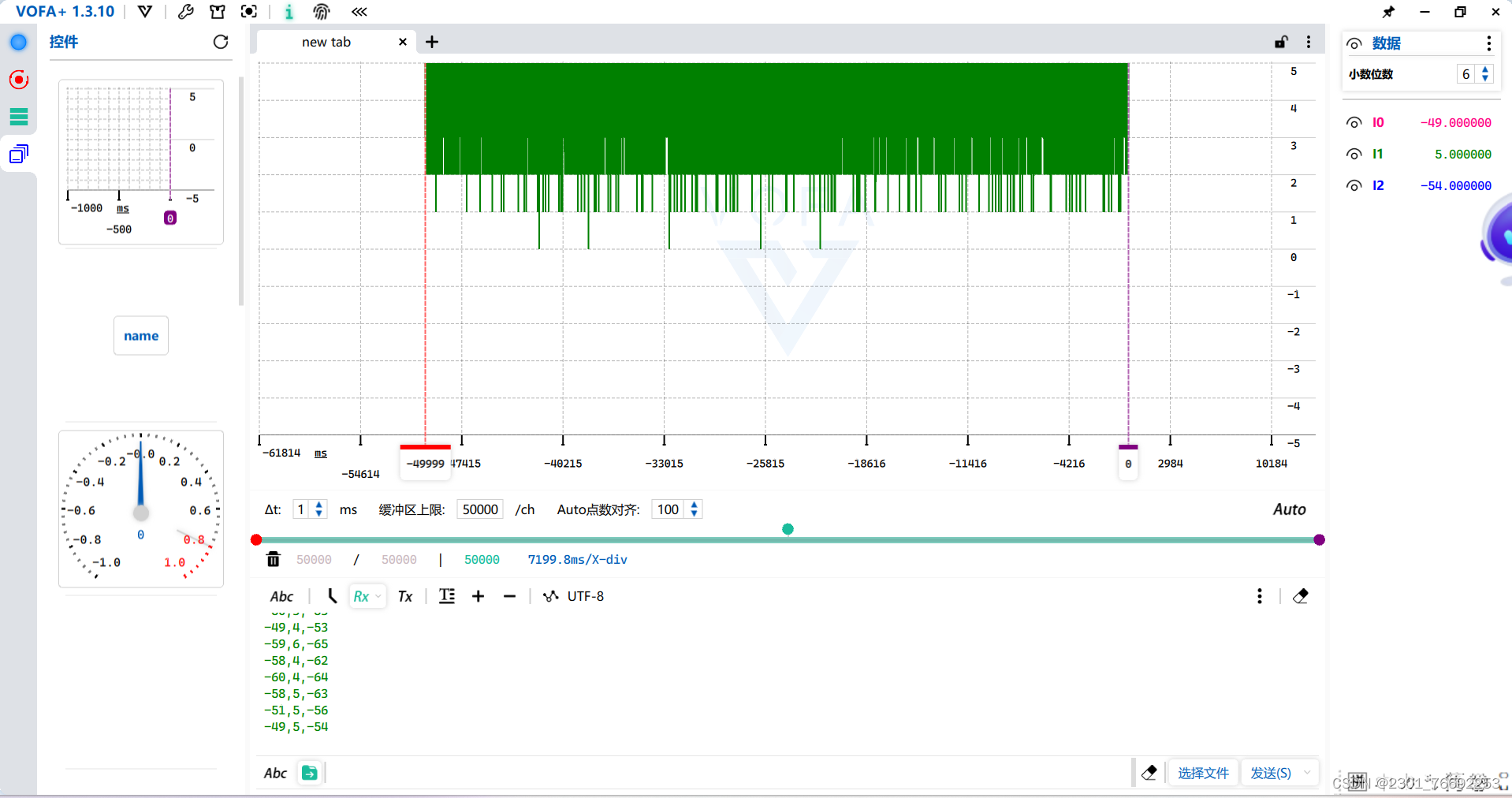Click the text line-height icon
Screen dimensions: 1512x798
click(447, 596)
